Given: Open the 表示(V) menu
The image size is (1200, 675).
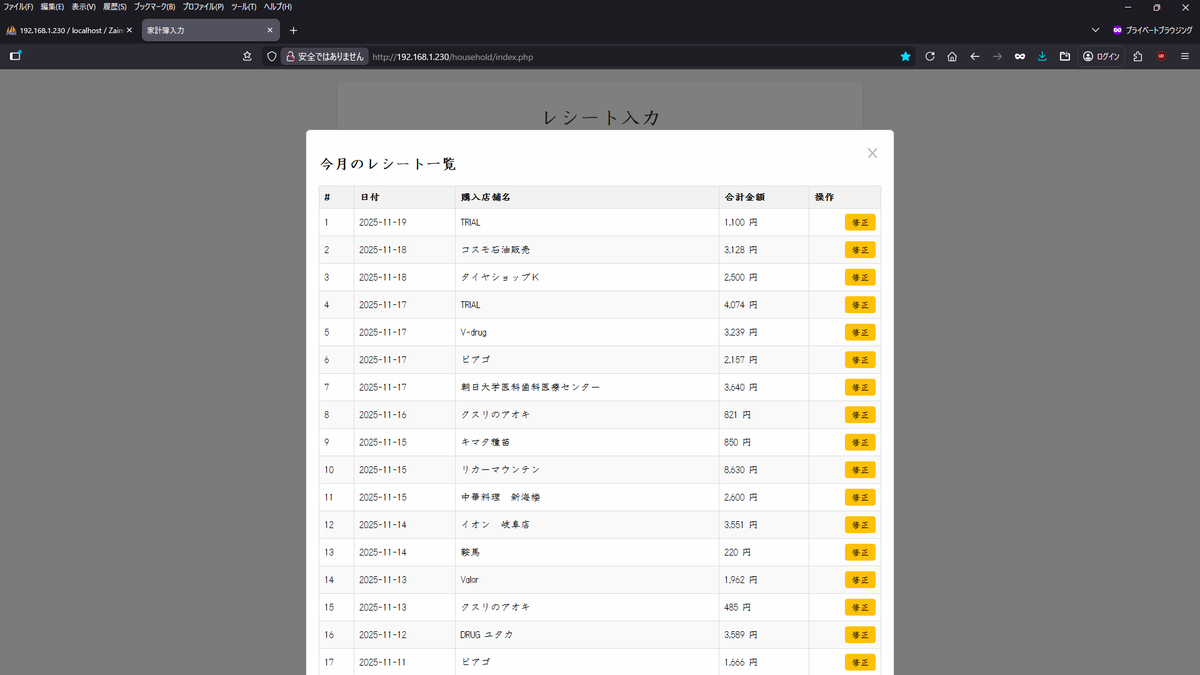Looking at the screenshot, I should point(83,7).
